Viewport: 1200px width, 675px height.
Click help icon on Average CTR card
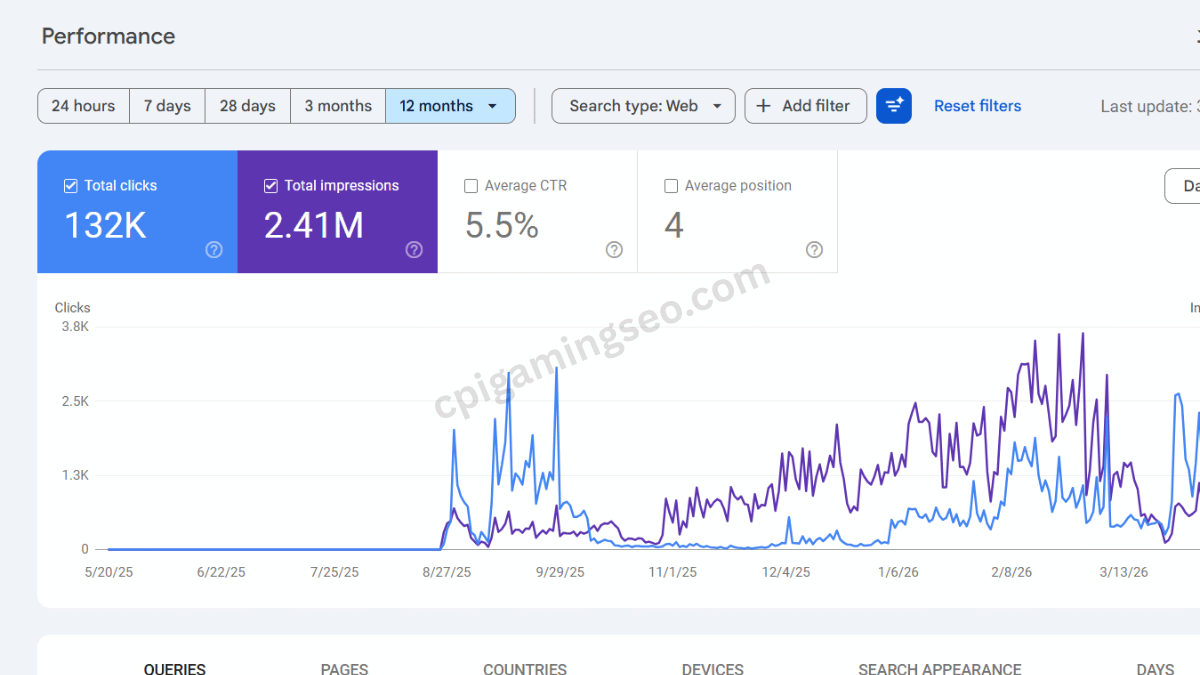tap(614, 250)
